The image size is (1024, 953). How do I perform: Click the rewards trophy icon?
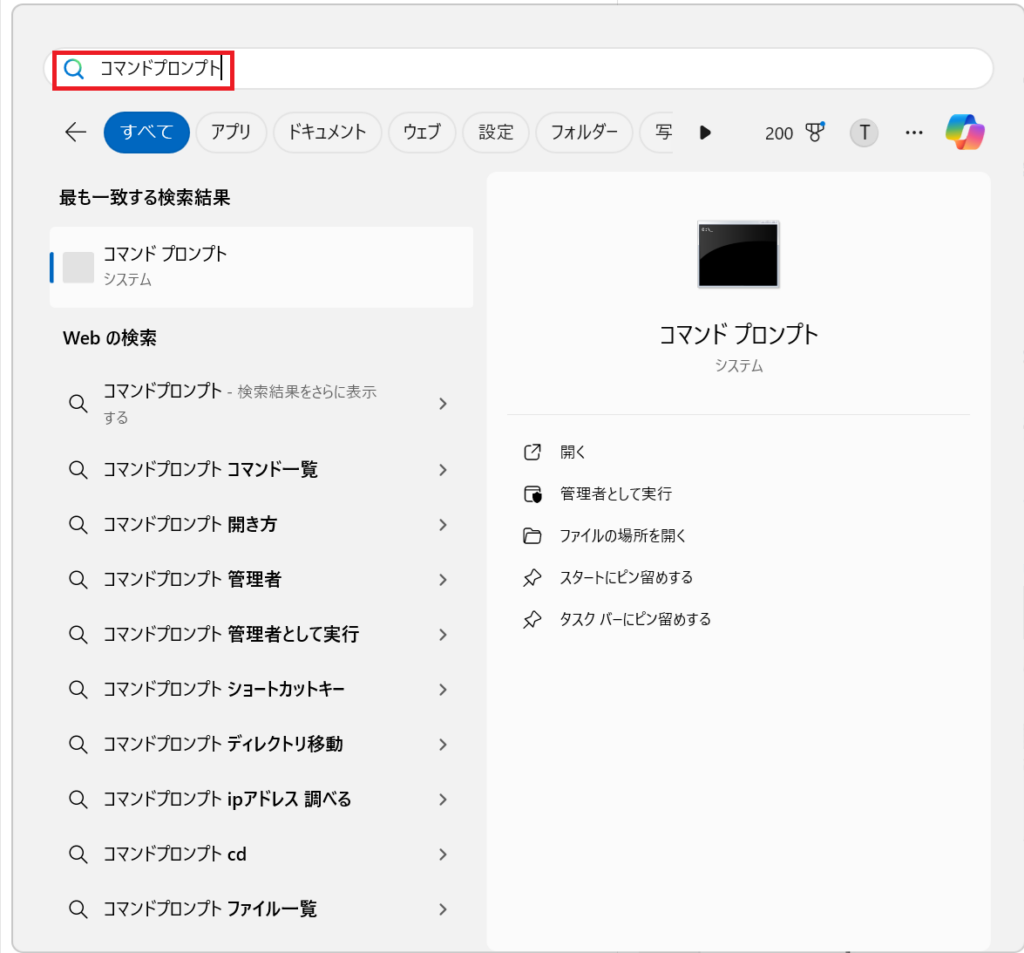point(815,132)
